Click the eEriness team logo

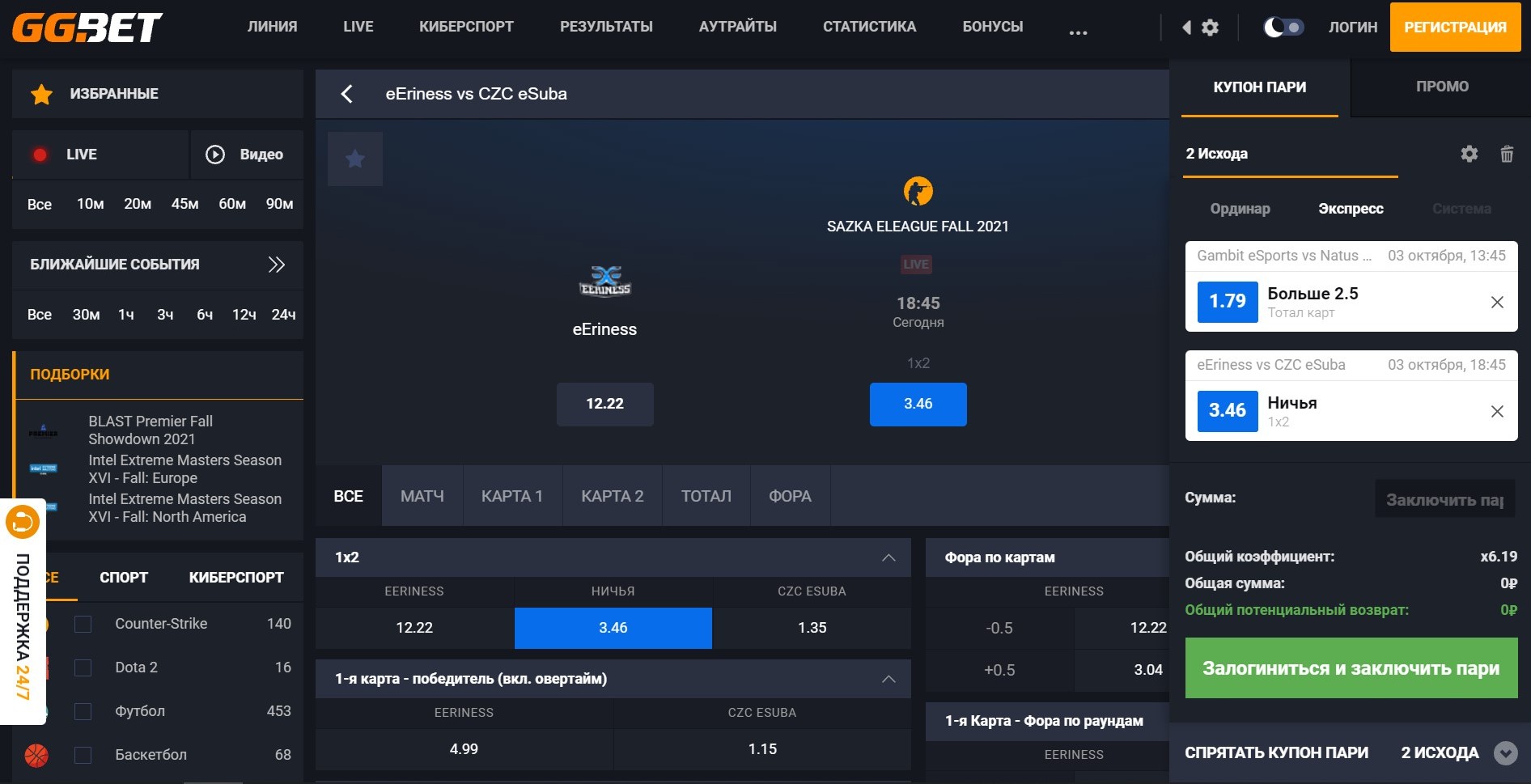click(x=604, y=282)
